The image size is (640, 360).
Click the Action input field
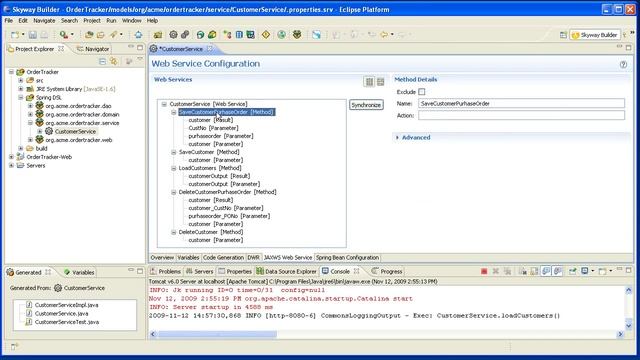[521, 116]
